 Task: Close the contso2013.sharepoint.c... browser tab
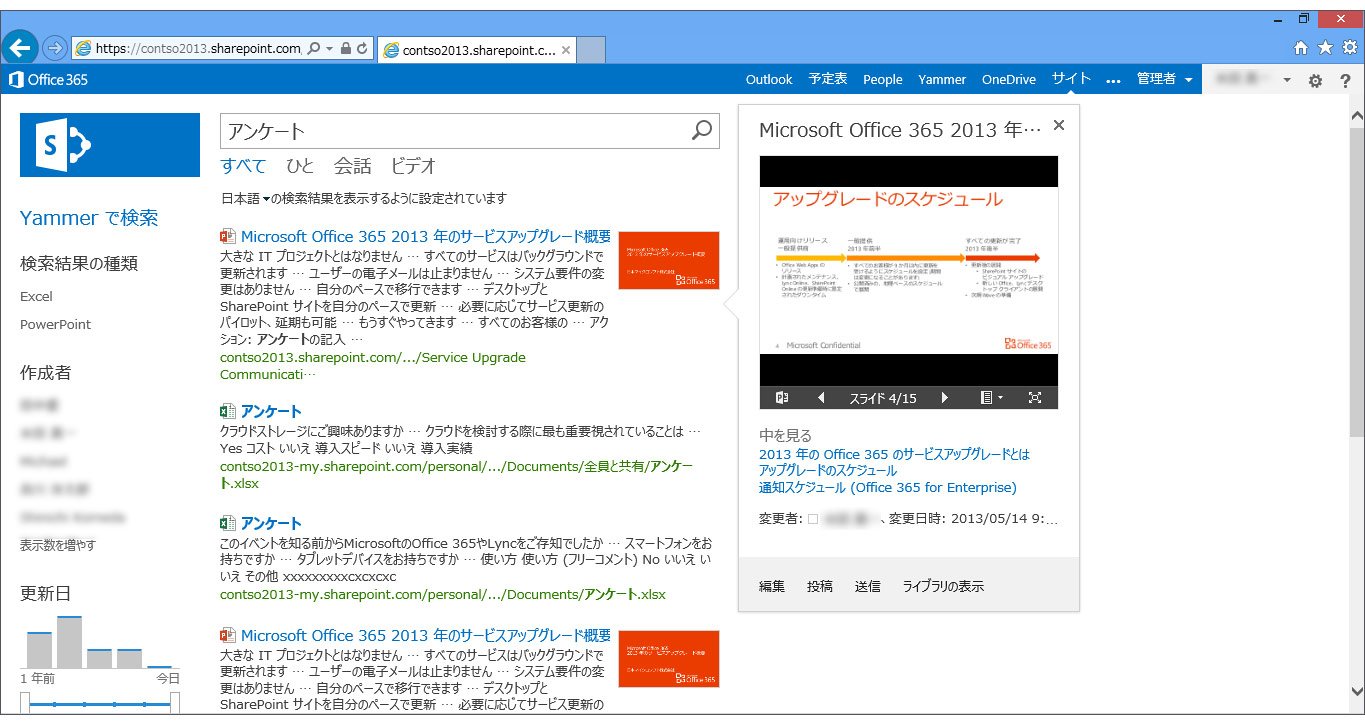click(x=566, y=49)
